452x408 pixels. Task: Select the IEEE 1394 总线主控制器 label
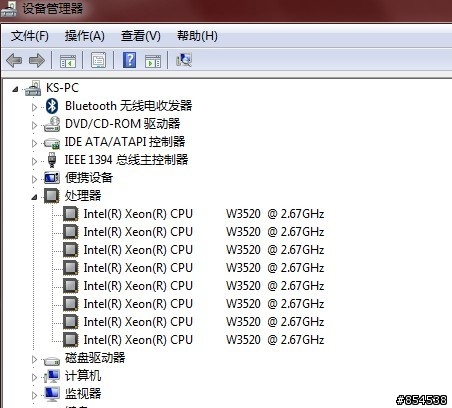tap(126, 160)
